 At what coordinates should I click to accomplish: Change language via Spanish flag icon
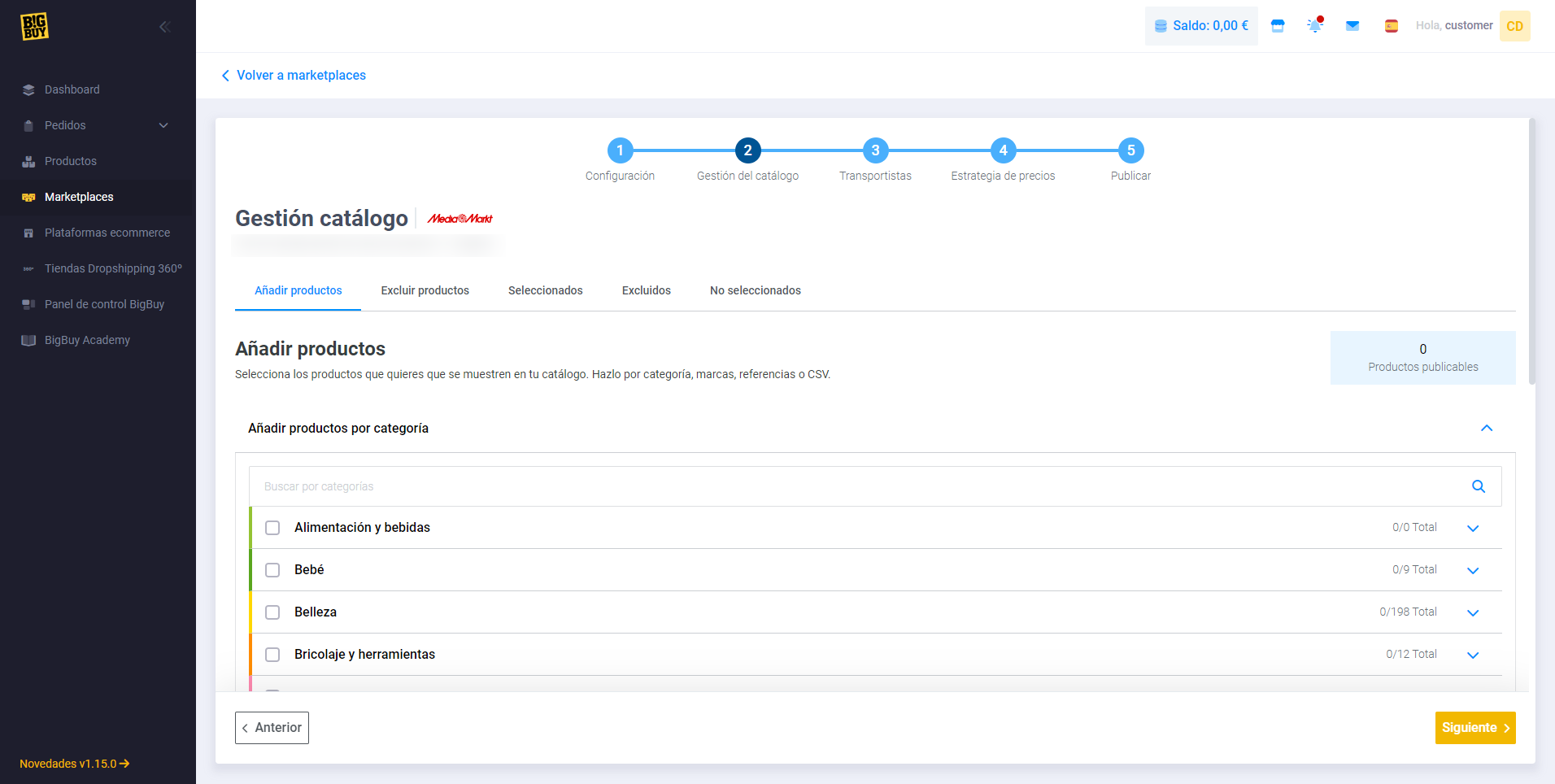[1392, 26]
